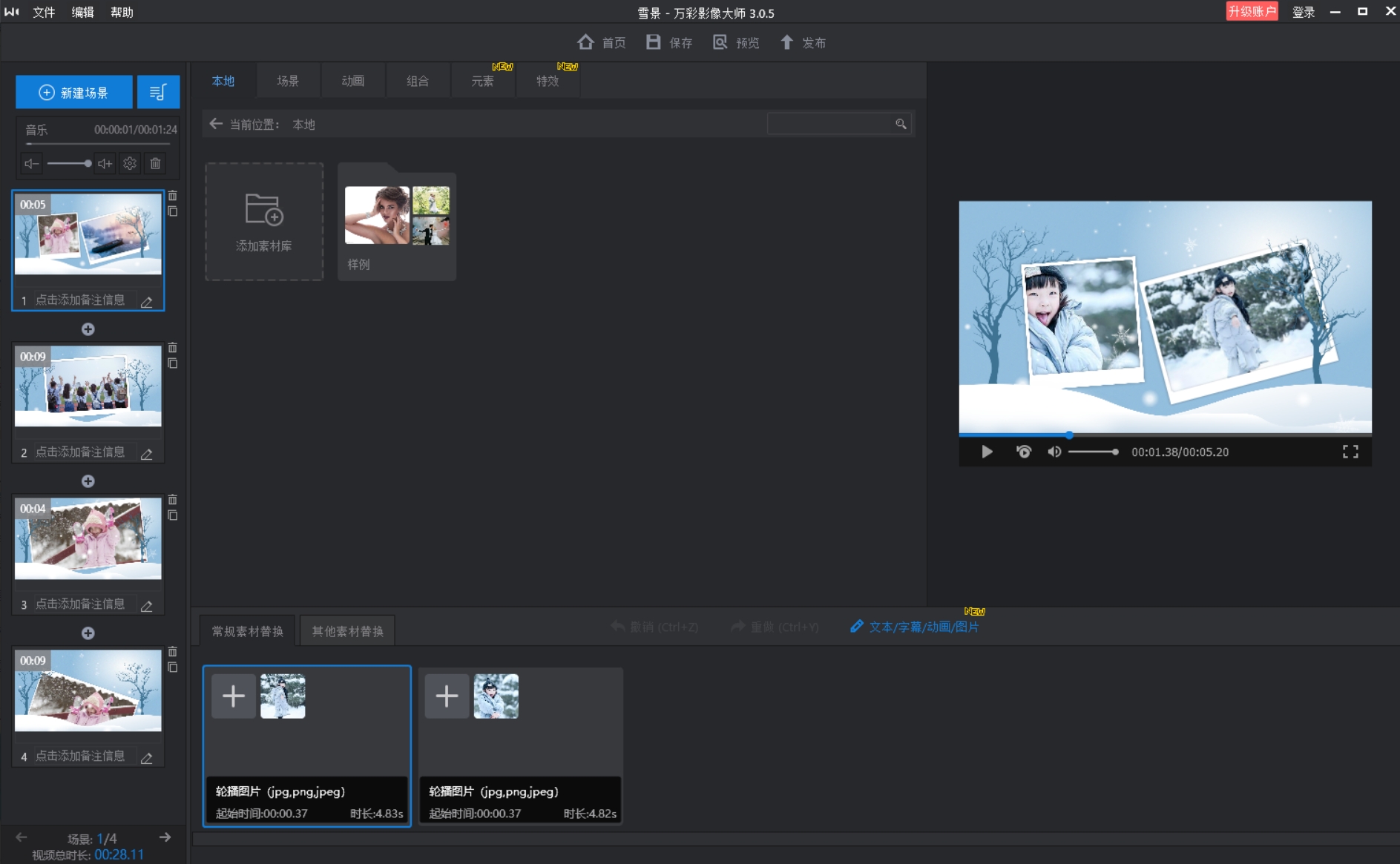Increase music volume with the plus speaker icon
Screen dimensions: 1400x864
tap(105, 163)
